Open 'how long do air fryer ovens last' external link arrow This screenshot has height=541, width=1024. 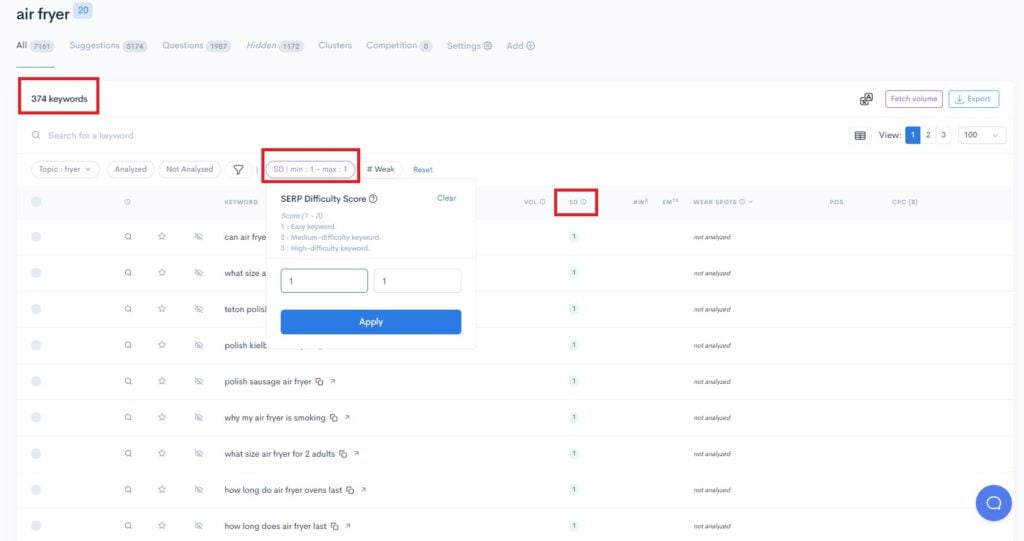364,489
